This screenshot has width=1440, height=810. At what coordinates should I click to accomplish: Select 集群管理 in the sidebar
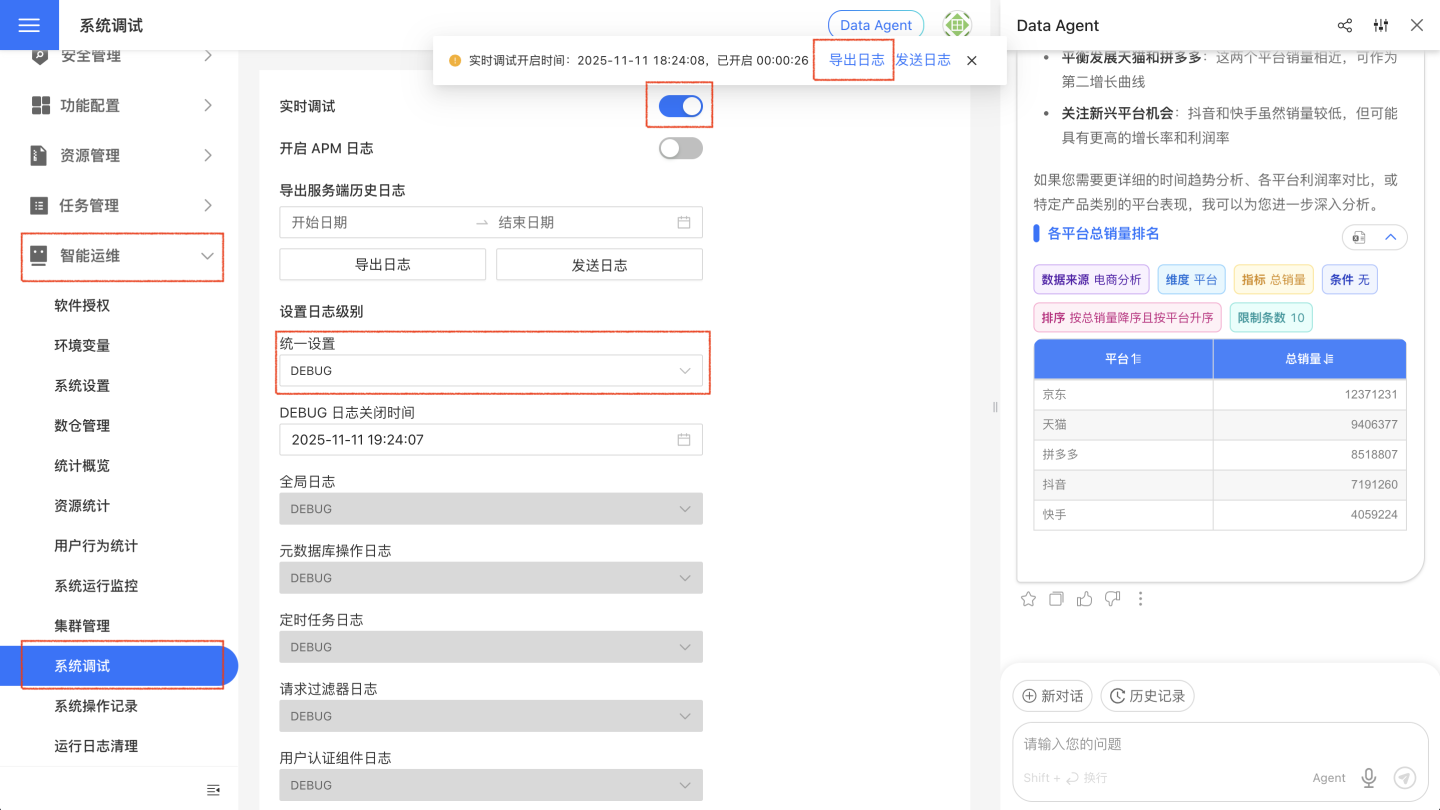82,626
